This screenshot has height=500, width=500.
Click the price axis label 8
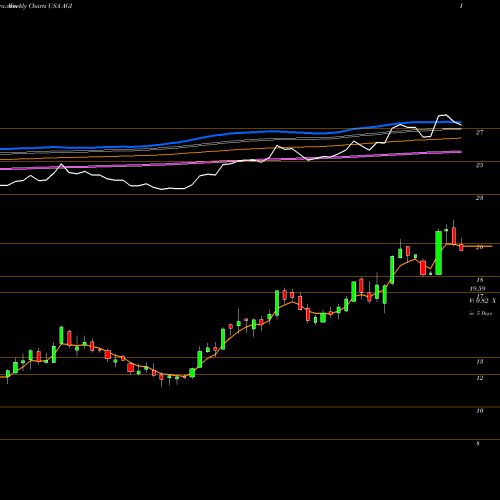coord(478,443)
